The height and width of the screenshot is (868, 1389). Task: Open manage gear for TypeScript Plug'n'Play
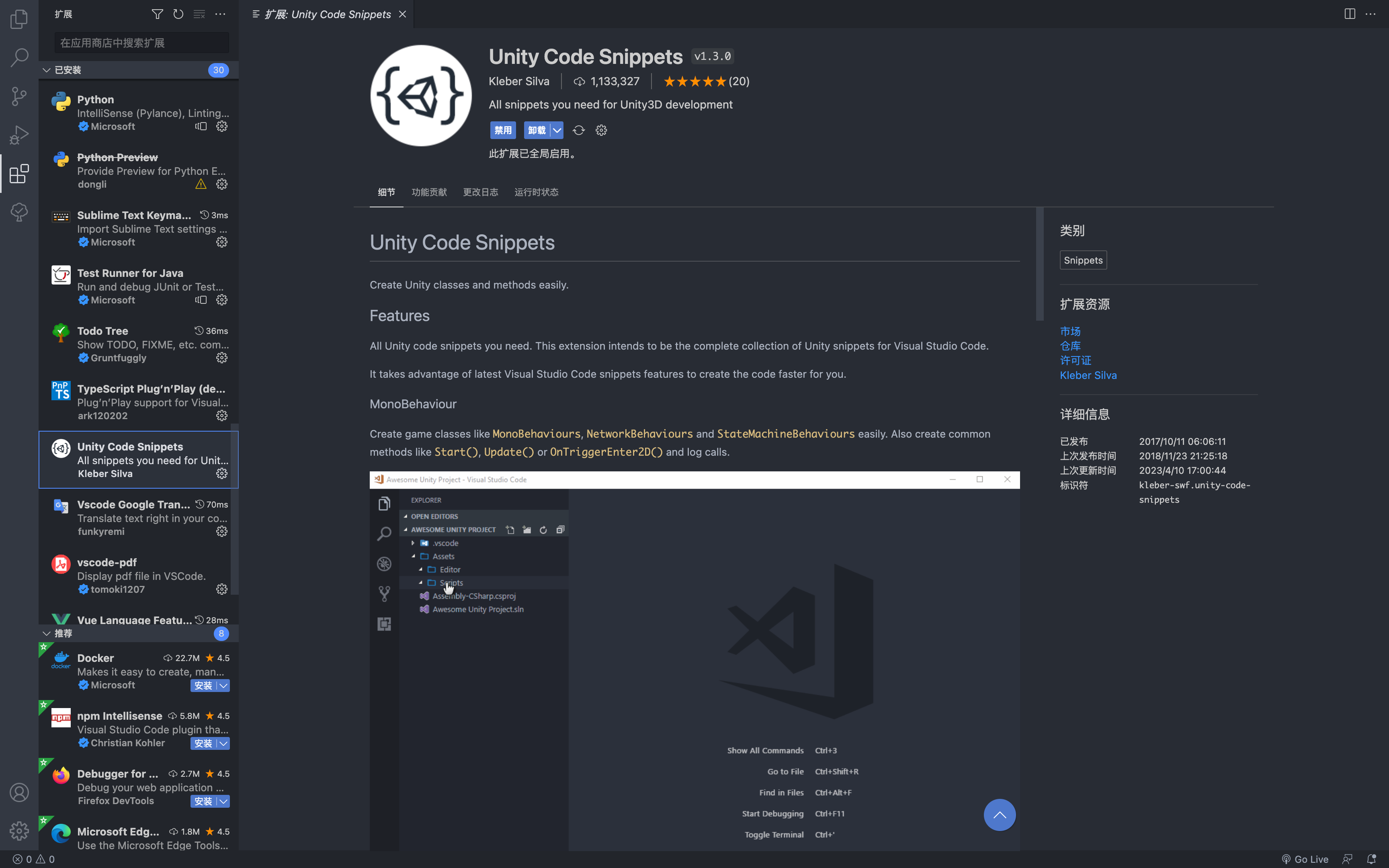point(222,416)
